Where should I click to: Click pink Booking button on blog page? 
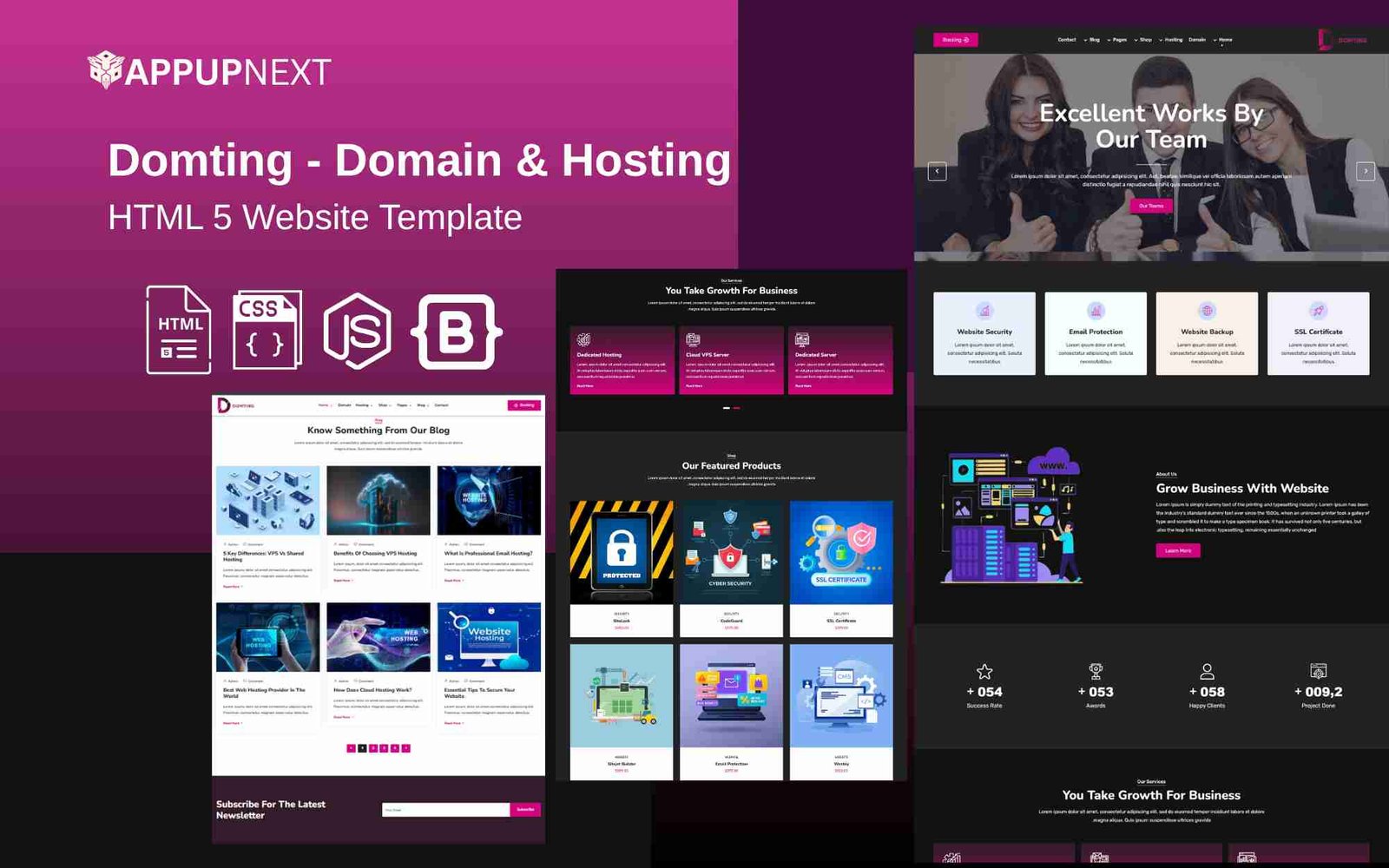(x=524, y=405)
